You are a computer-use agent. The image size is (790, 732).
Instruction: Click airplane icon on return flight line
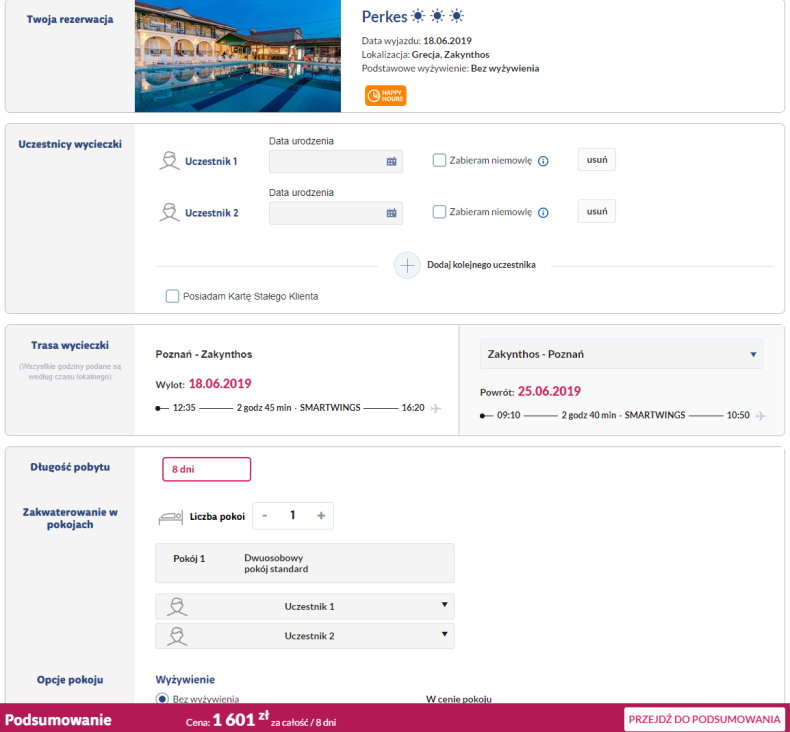(761, 416)
